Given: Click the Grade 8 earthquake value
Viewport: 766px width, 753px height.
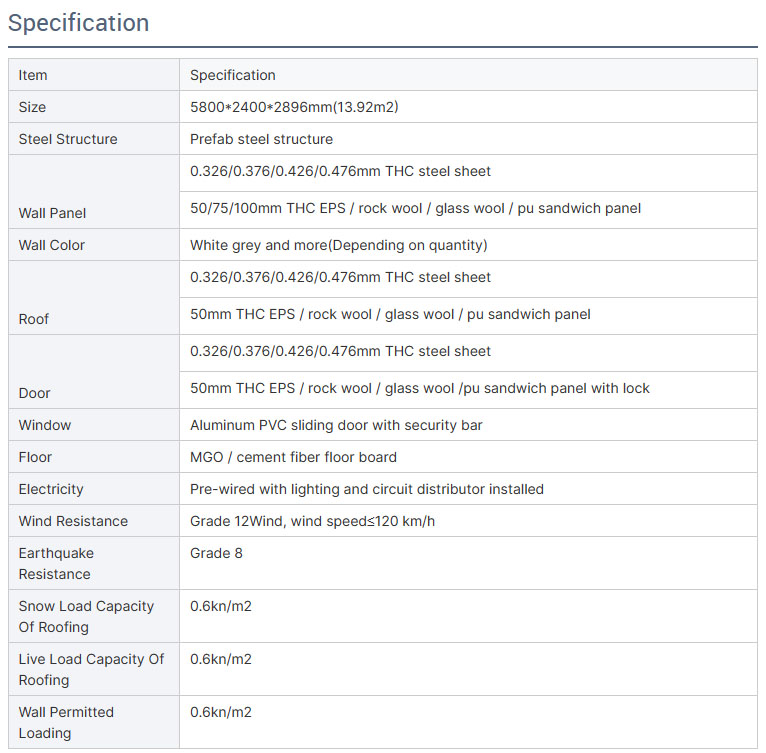Looking at the screenshot, I should pos(216,553).
